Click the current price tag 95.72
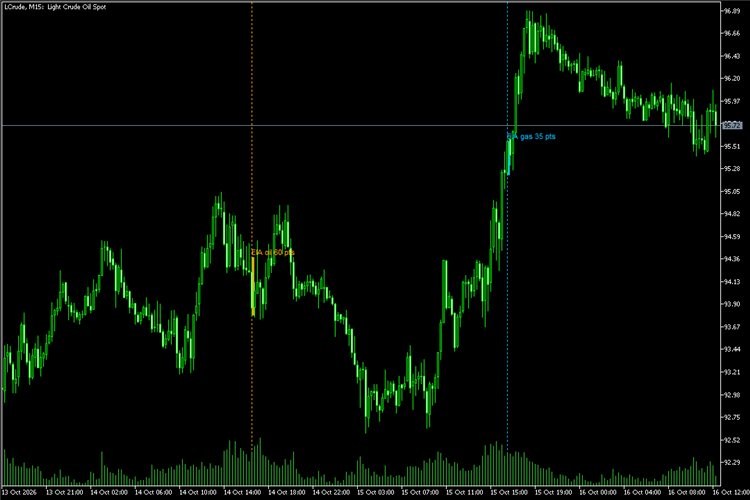Image resolution: width=750 pixels, height=500 pixels. [732, 125]
